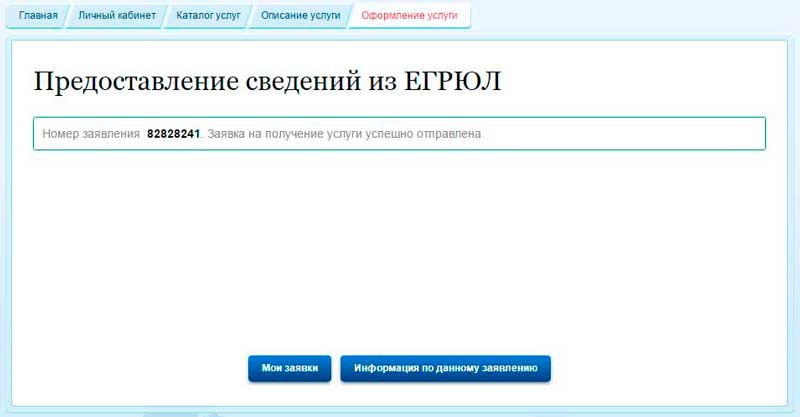Open Информация по данному заявлению
This screenshot has width=800, height=417.
point(445,368)
